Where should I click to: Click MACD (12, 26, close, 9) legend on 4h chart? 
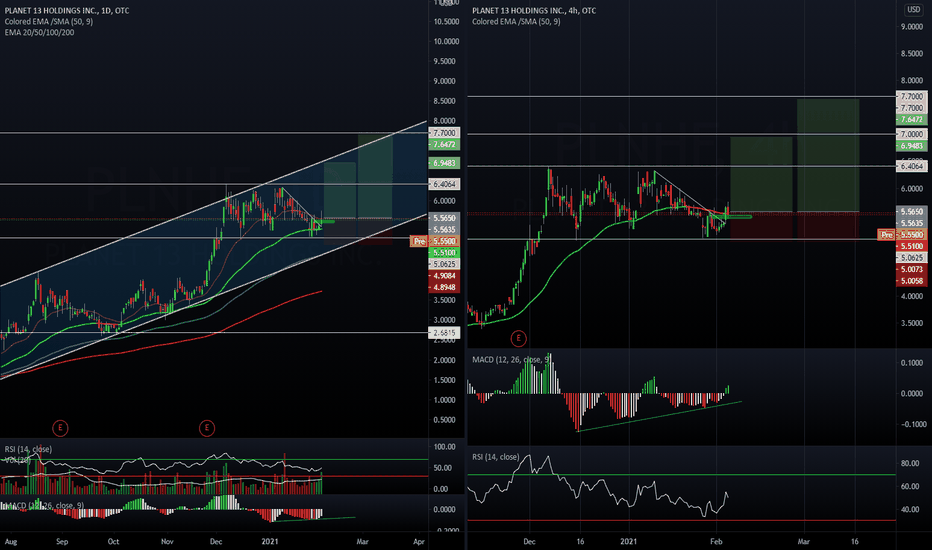tap(511, 359)
